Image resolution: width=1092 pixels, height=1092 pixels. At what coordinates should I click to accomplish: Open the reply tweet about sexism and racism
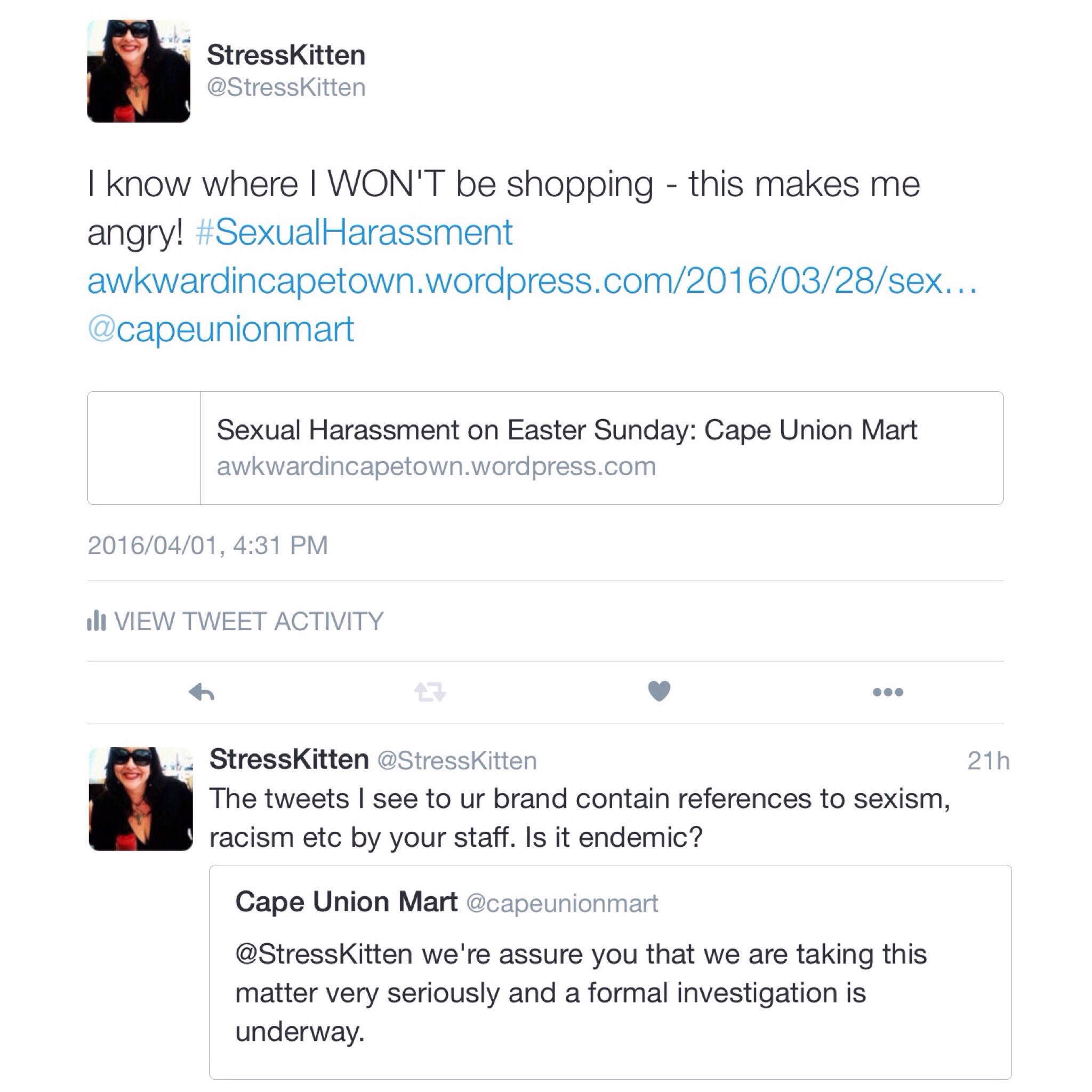pyautogui.click(x=580, y=818)
